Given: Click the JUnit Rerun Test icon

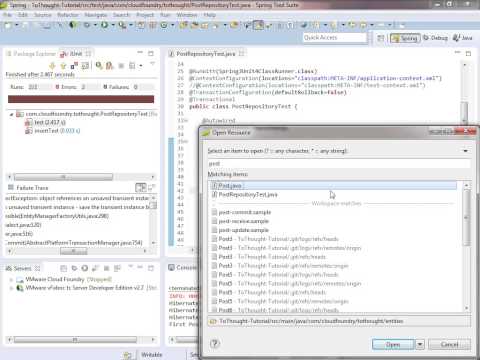Looking at the screenshot, I should click(99, 66).
